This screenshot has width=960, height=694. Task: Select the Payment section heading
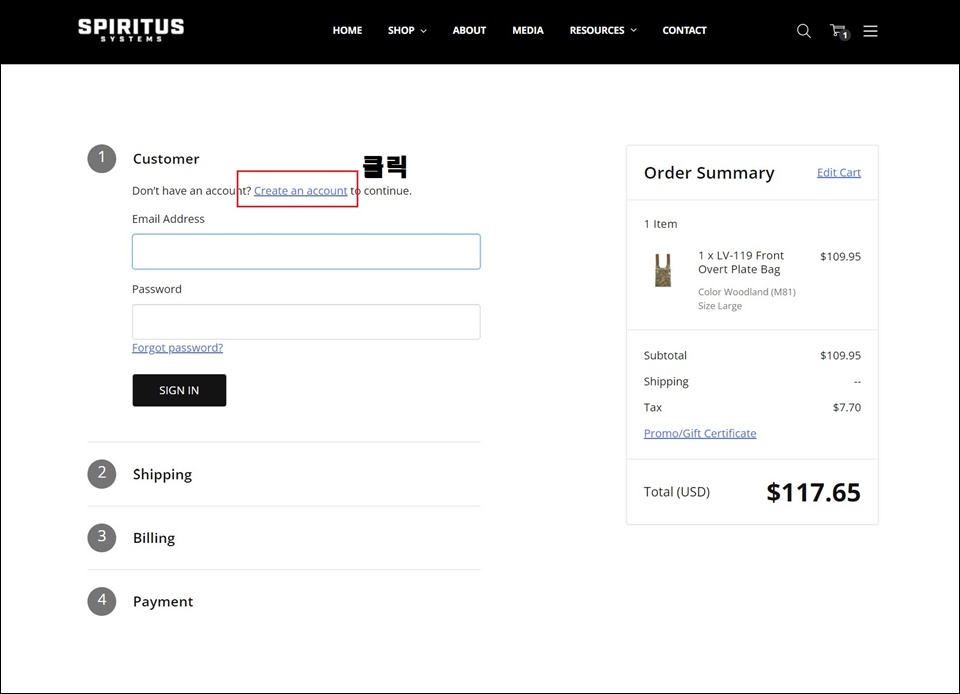(163, 602)
